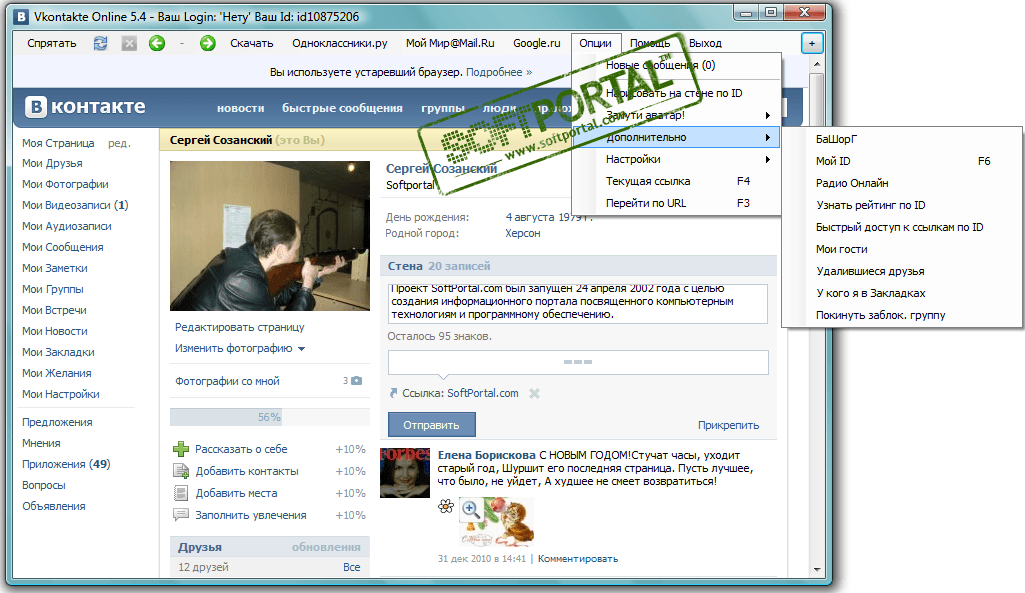
Task: Click the plus button at toolbar right
Action: 812,44
